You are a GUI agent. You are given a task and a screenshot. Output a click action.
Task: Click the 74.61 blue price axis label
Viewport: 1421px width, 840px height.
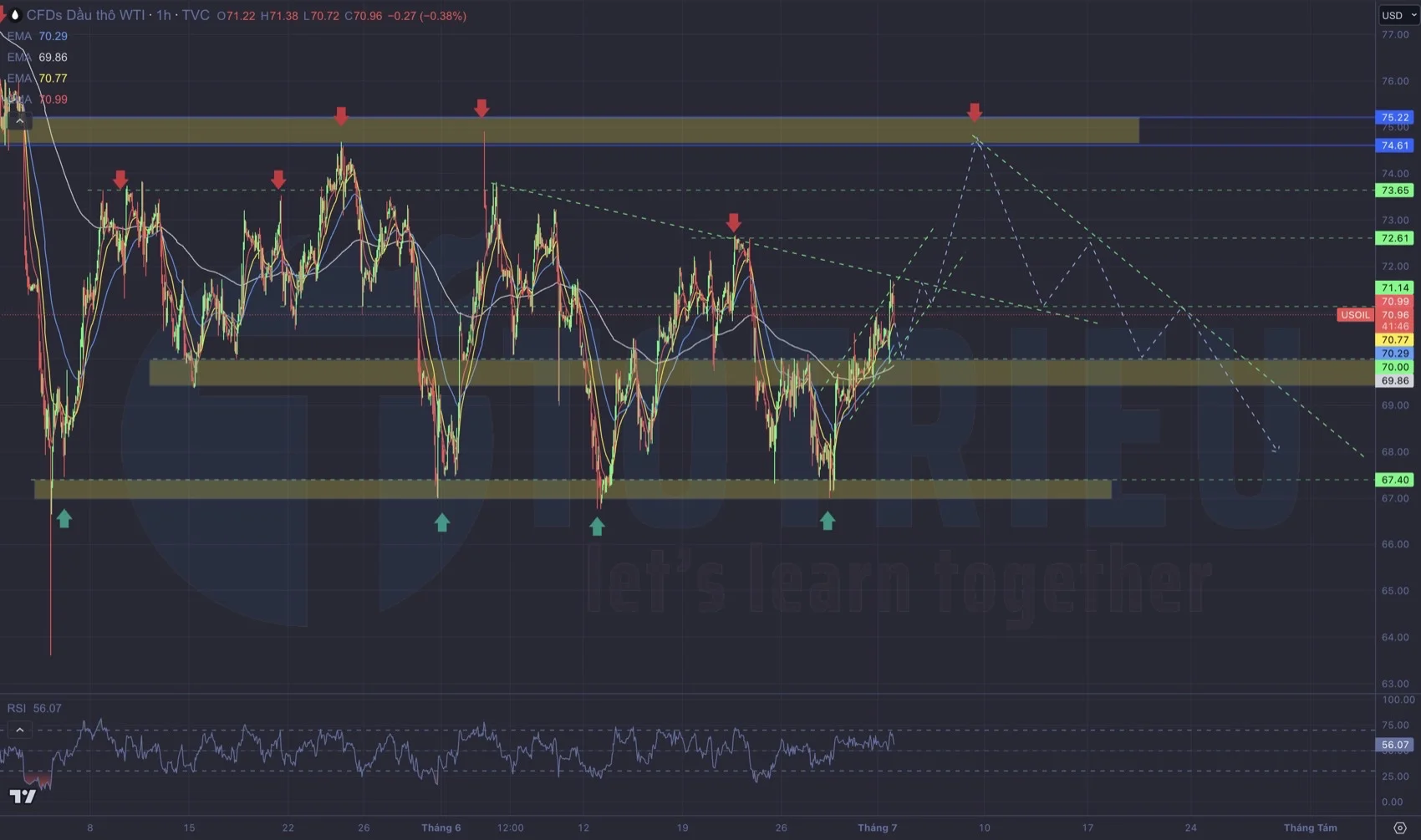tap(1395, 145)
